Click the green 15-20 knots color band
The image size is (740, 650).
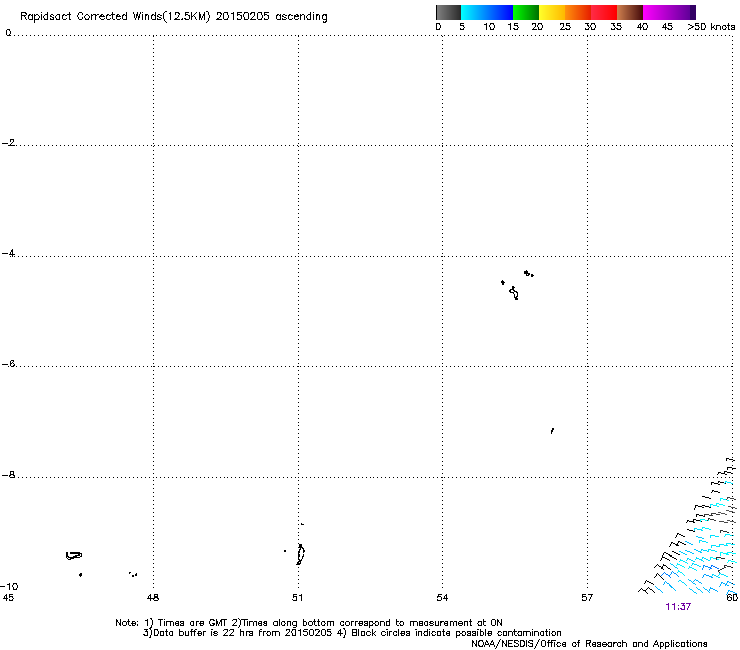click(x=526, y=12)
